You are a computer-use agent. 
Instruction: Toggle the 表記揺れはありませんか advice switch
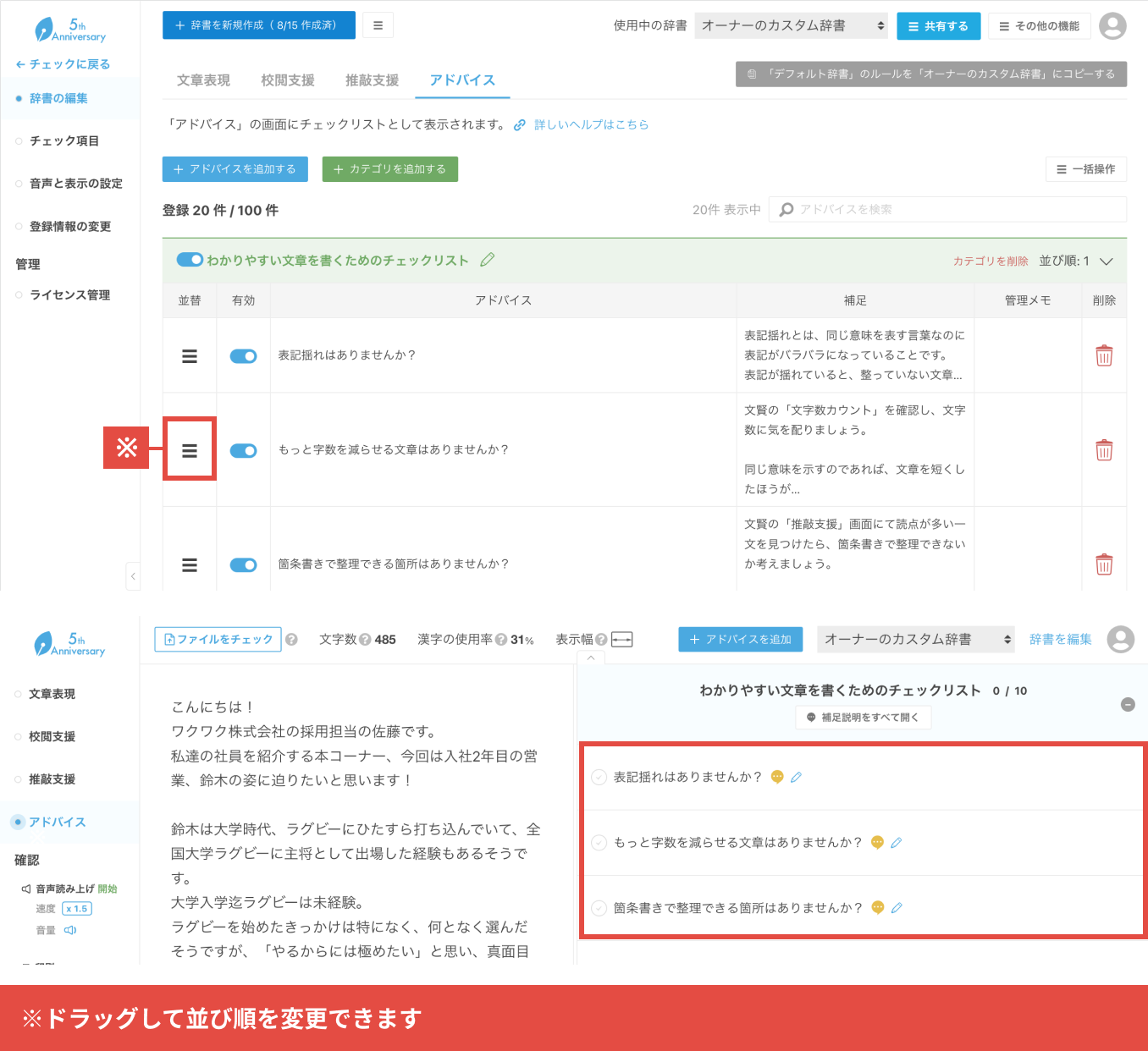click(244, 356)
